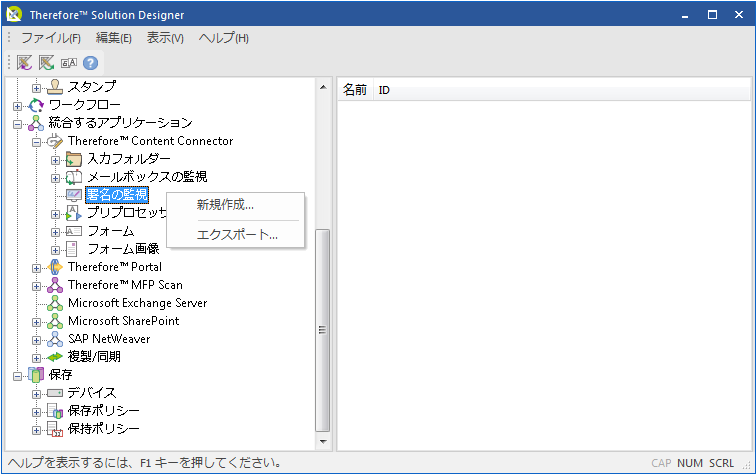The image size is (756, 474).
Task: Expand the フォーム node
Action: [55, 232]
